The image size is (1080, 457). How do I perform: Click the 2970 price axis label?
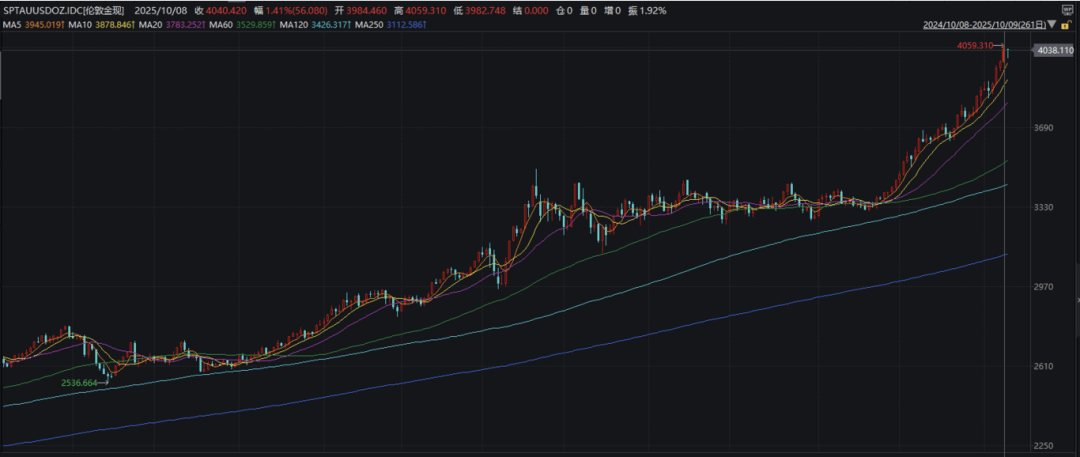(x=1044, y=286)
